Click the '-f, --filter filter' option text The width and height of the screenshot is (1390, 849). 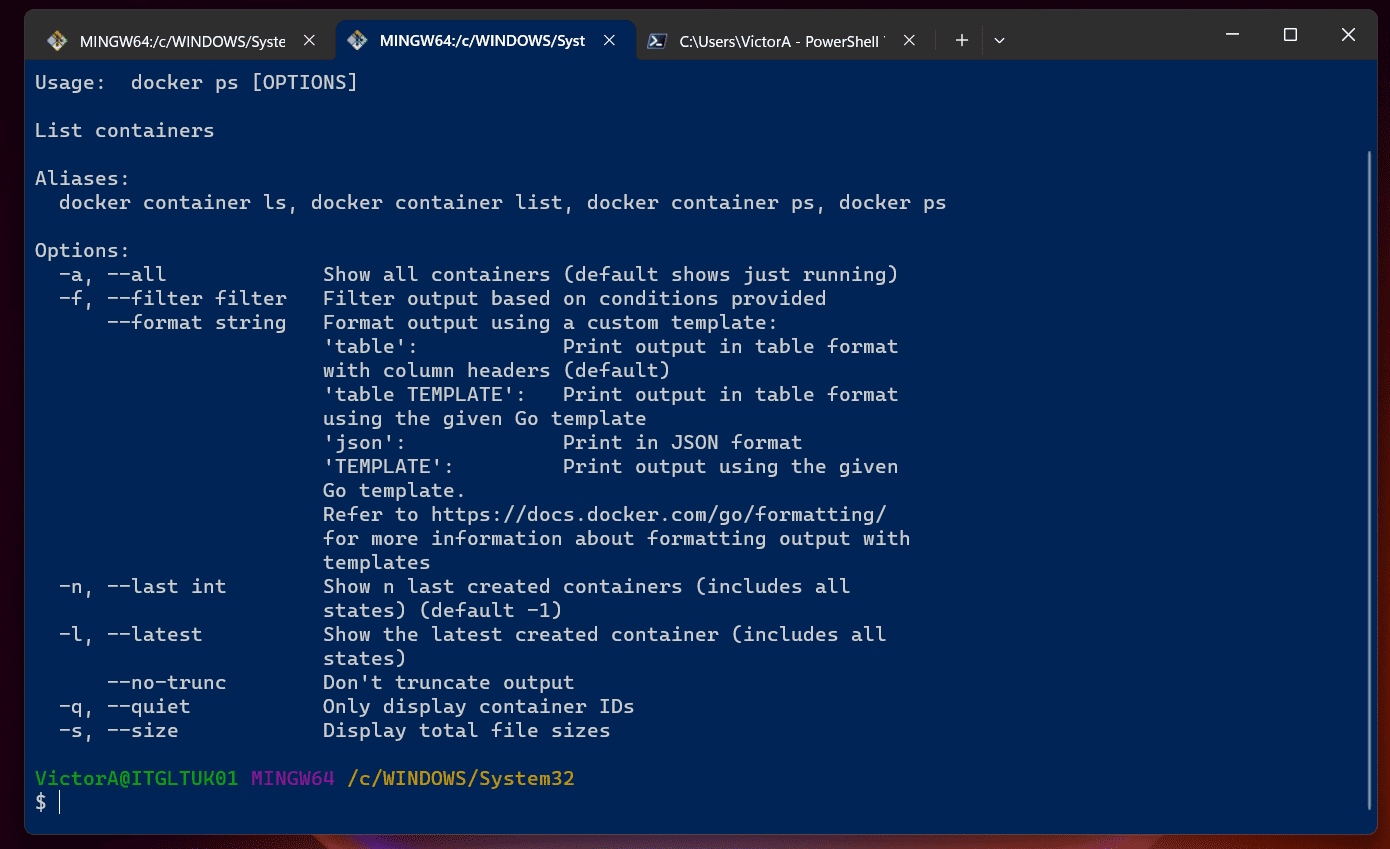coord(172,298)
